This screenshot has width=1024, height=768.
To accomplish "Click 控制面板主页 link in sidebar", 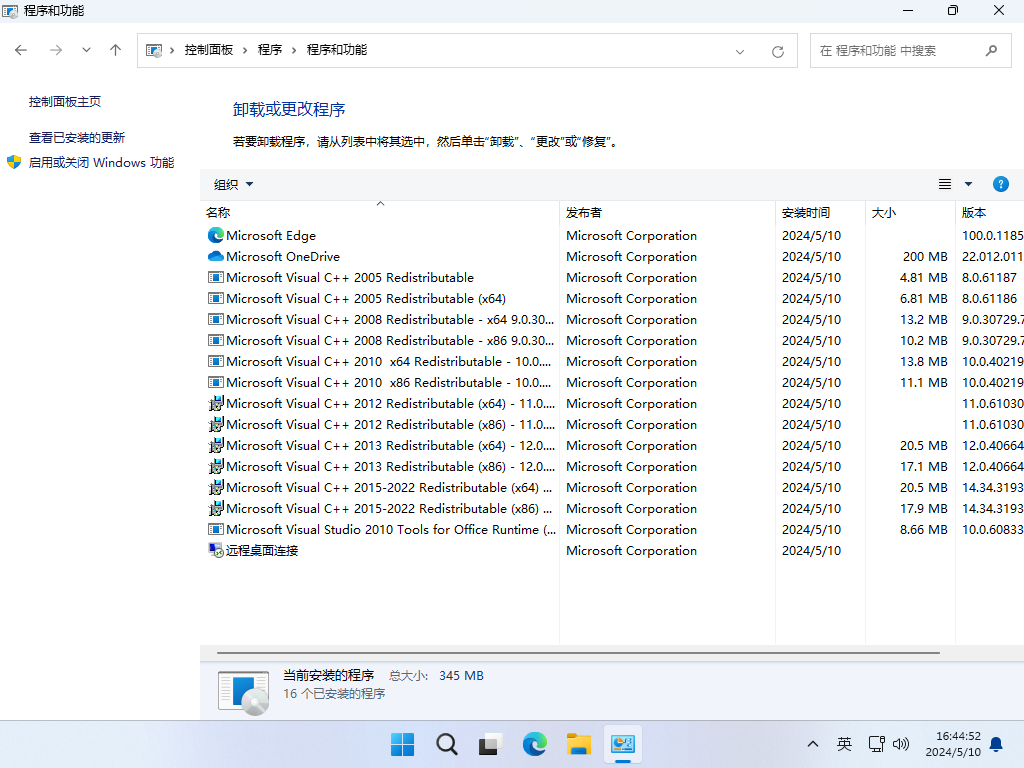I will point(65,102).
